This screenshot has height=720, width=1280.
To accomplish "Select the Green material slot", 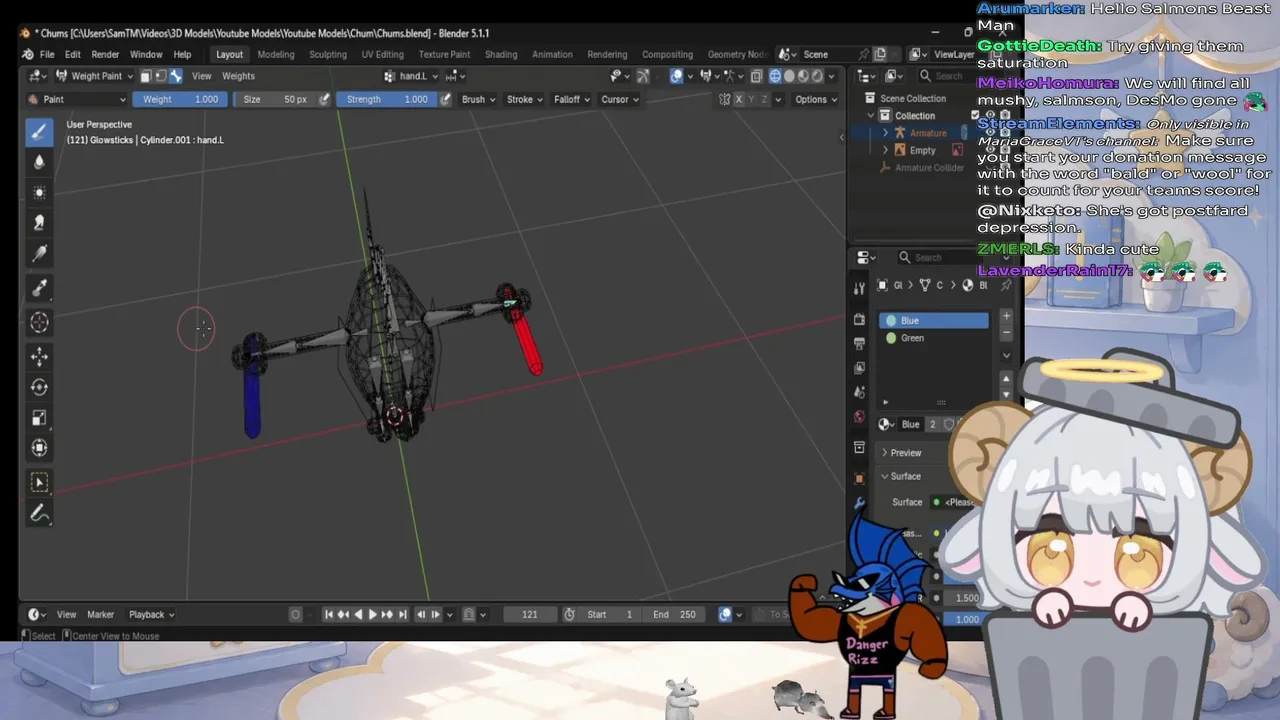I will pos(934,338).
